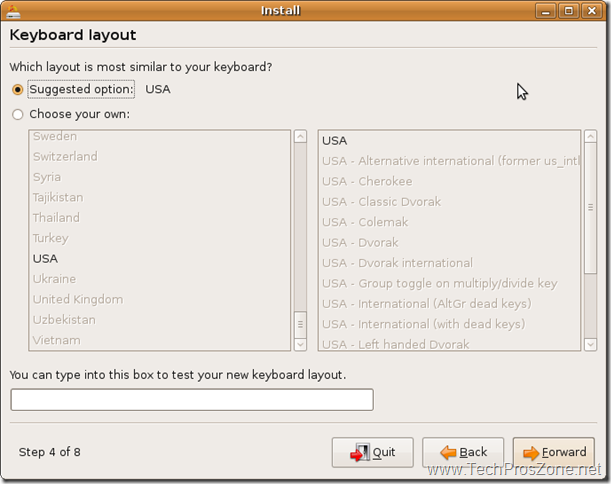
Task: Click the country list scrollbar thumb
Action: click(x=300, y=324)
